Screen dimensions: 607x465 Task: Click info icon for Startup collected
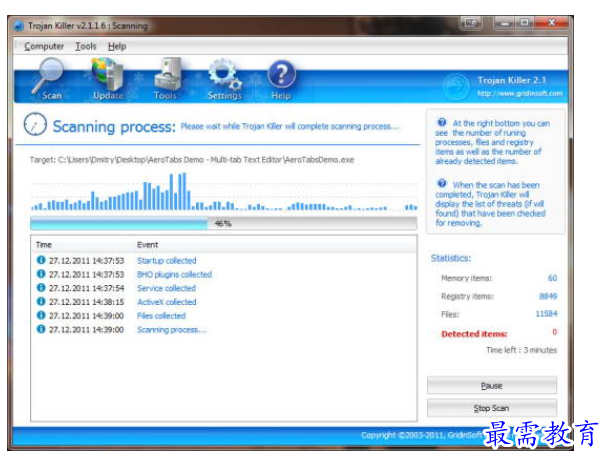pyautogui.click(x=41, y=260)
